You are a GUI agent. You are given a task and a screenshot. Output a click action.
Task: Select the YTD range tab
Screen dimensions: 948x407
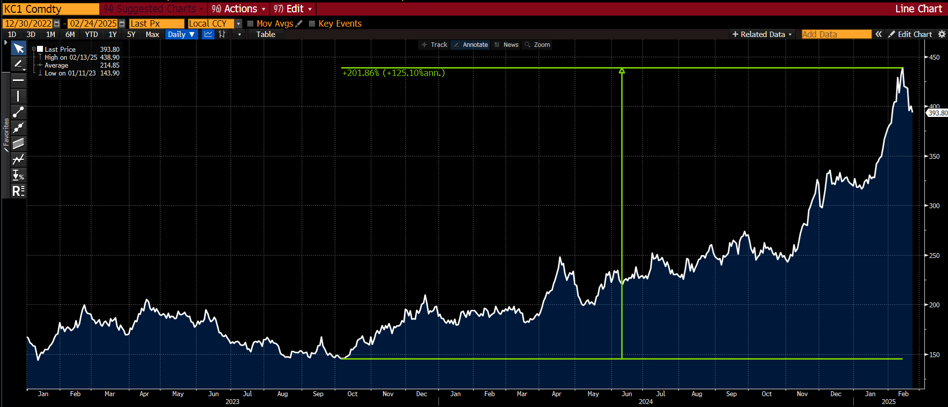[91, 34]
